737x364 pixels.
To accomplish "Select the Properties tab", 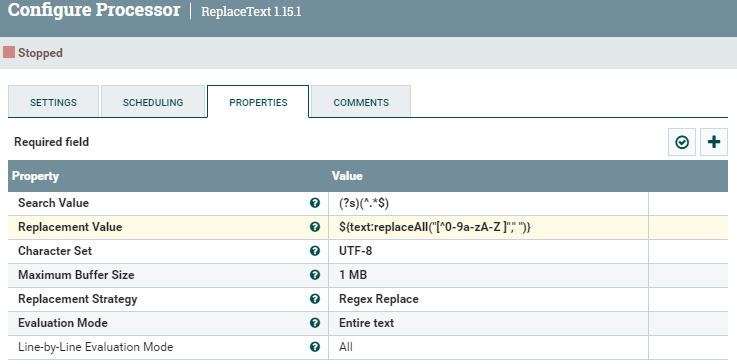I will point(258,102).
